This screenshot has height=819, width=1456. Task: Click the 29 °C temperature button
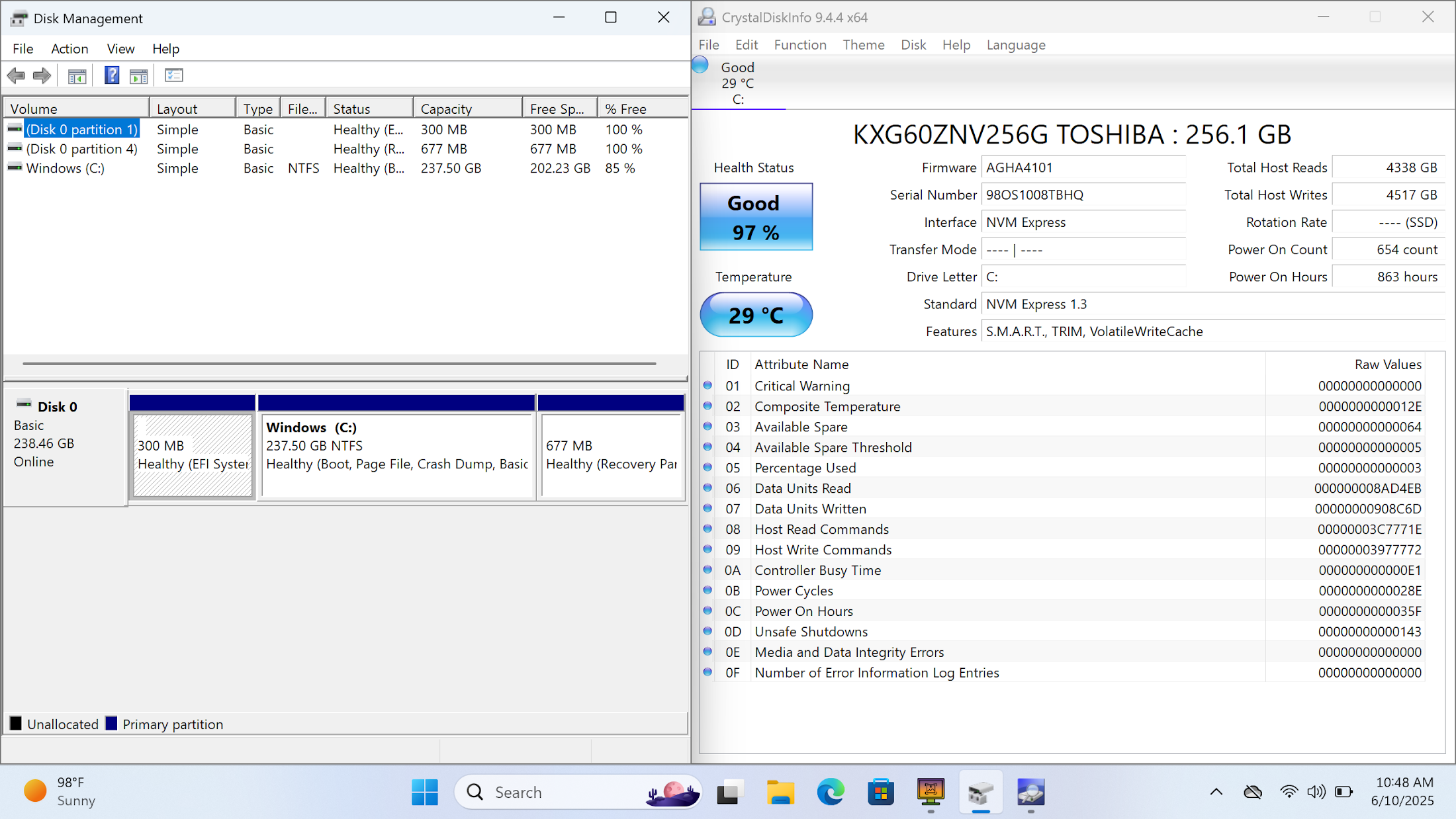[756, 314]
